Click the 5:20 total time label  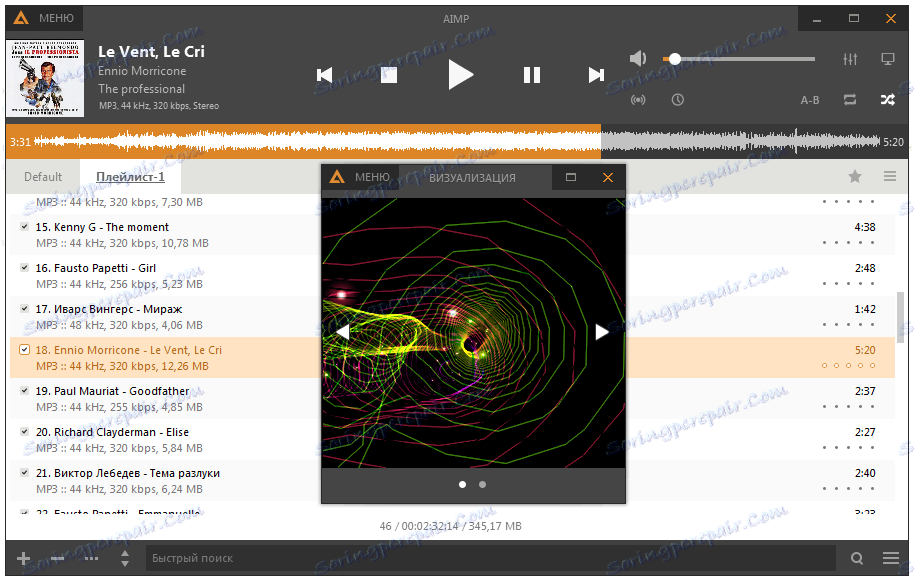[x=893, y=142]
